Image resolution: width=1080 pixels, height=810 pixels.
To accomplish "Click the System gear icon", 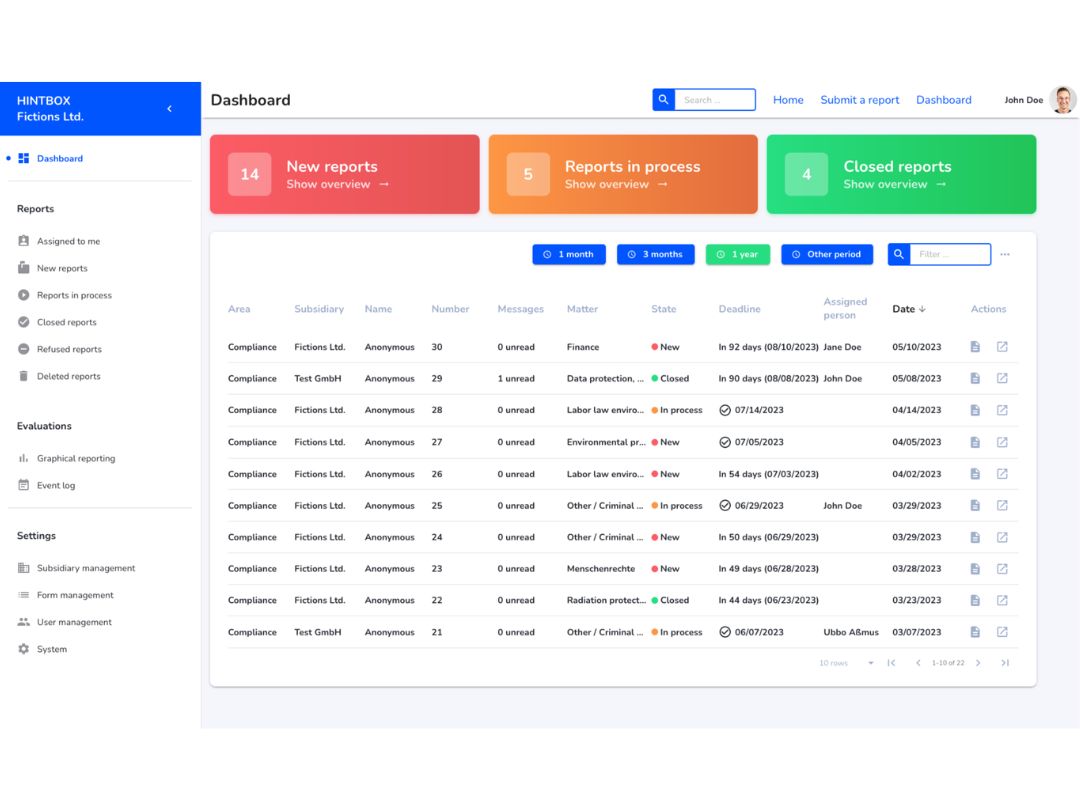I will pos(23,649).
